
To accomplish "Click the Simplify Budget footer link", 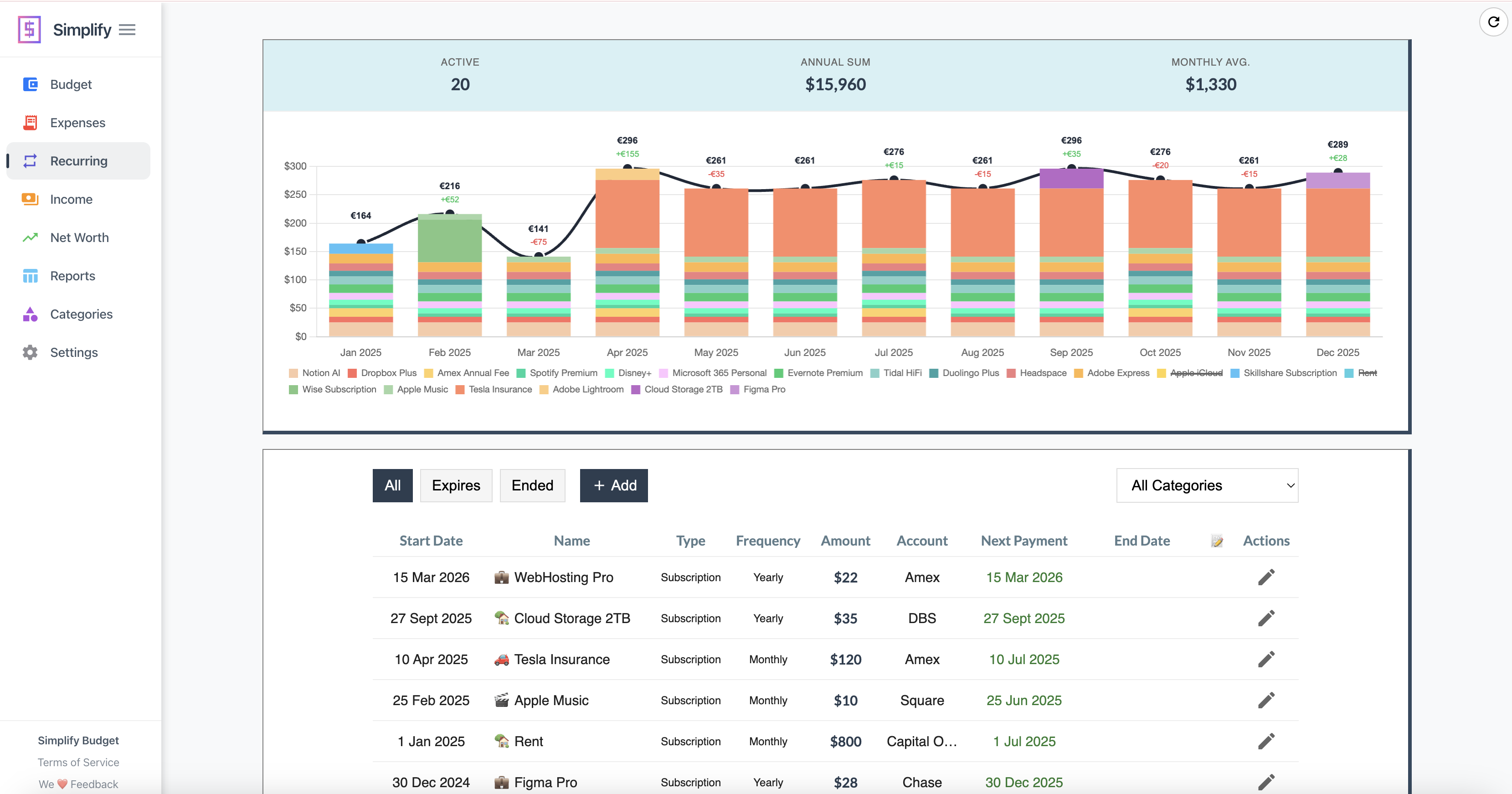I will click(x=78, y=741).
